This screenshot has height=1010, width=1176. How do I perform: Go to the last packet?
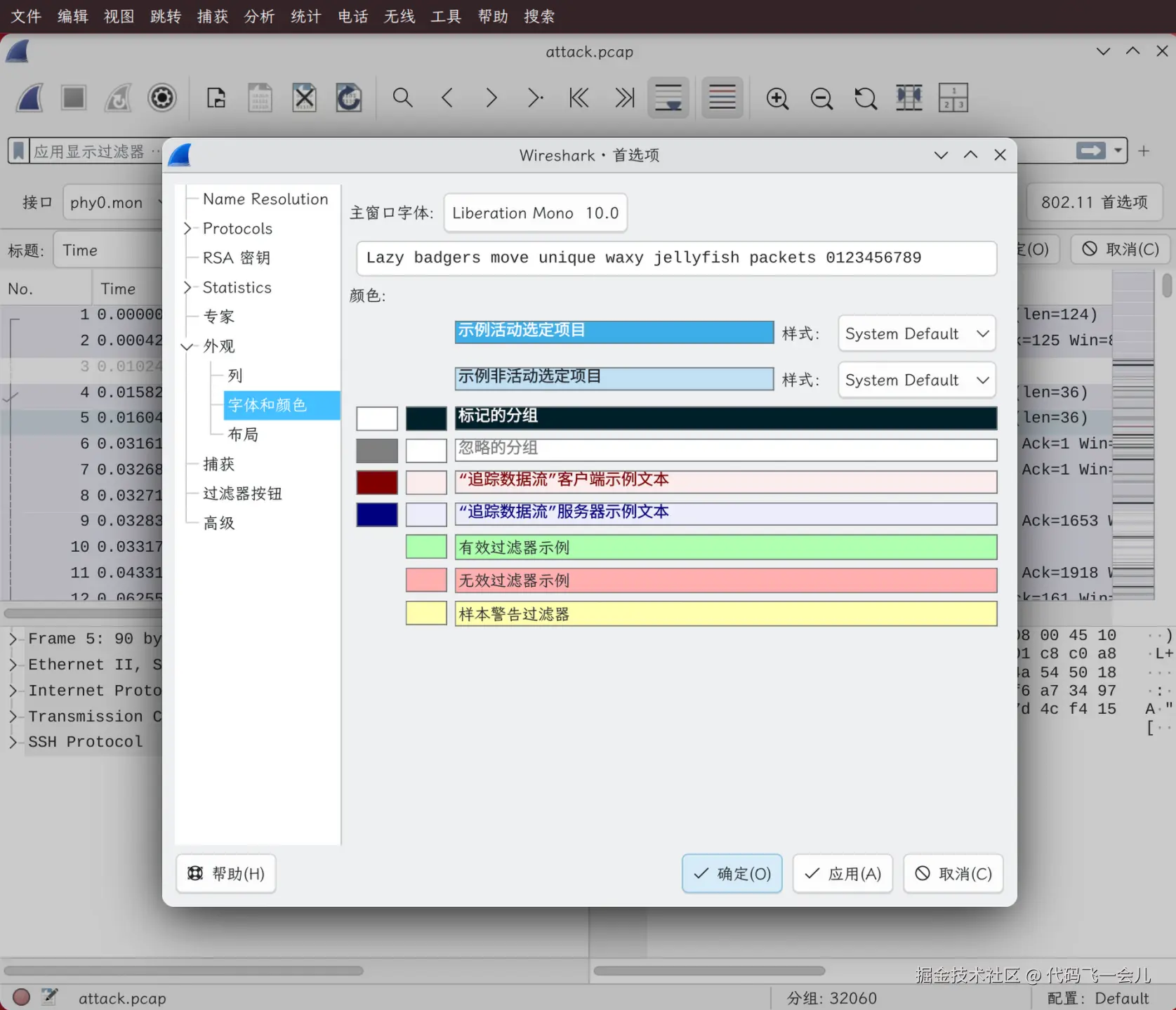coord(624,98)
